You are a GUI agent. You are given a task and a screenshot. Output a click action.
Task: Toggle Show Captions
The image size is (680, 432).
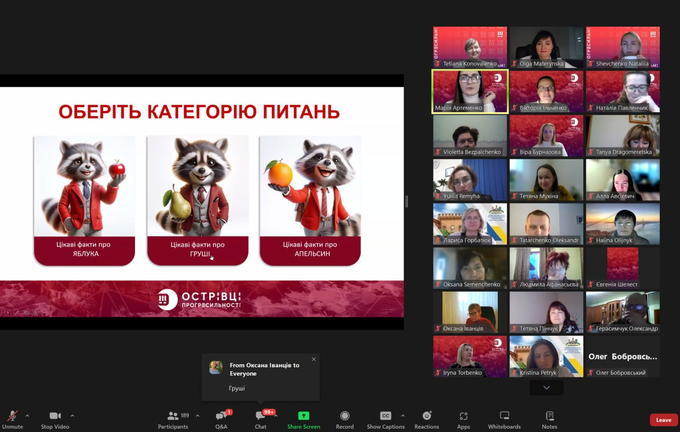(x=385, y=417)
